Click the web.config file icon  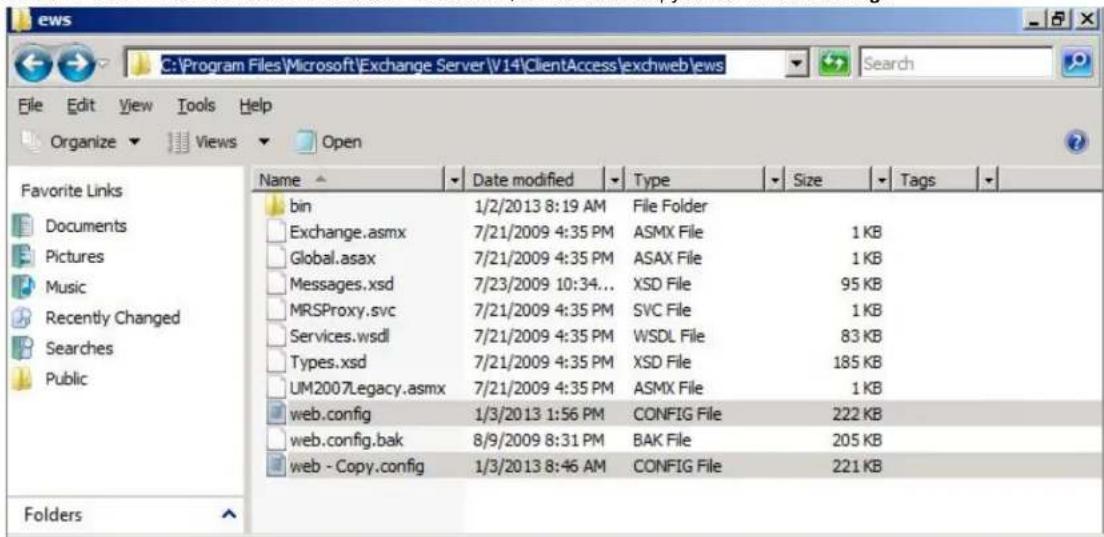click(x=277, y=415)
